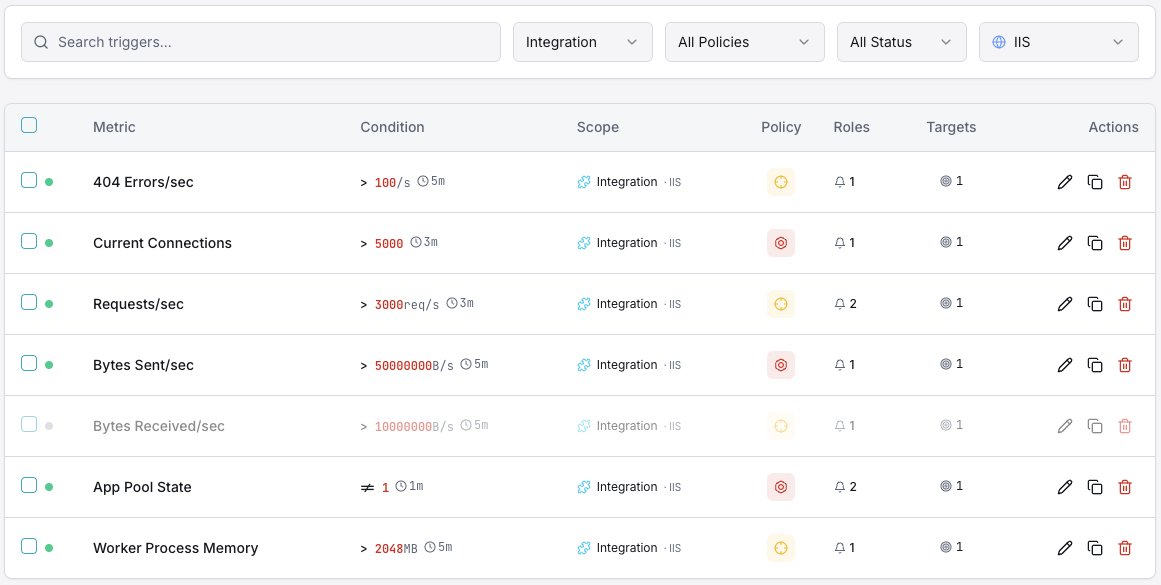Check the checkbox for Bytes Sent/sec row

29,364
